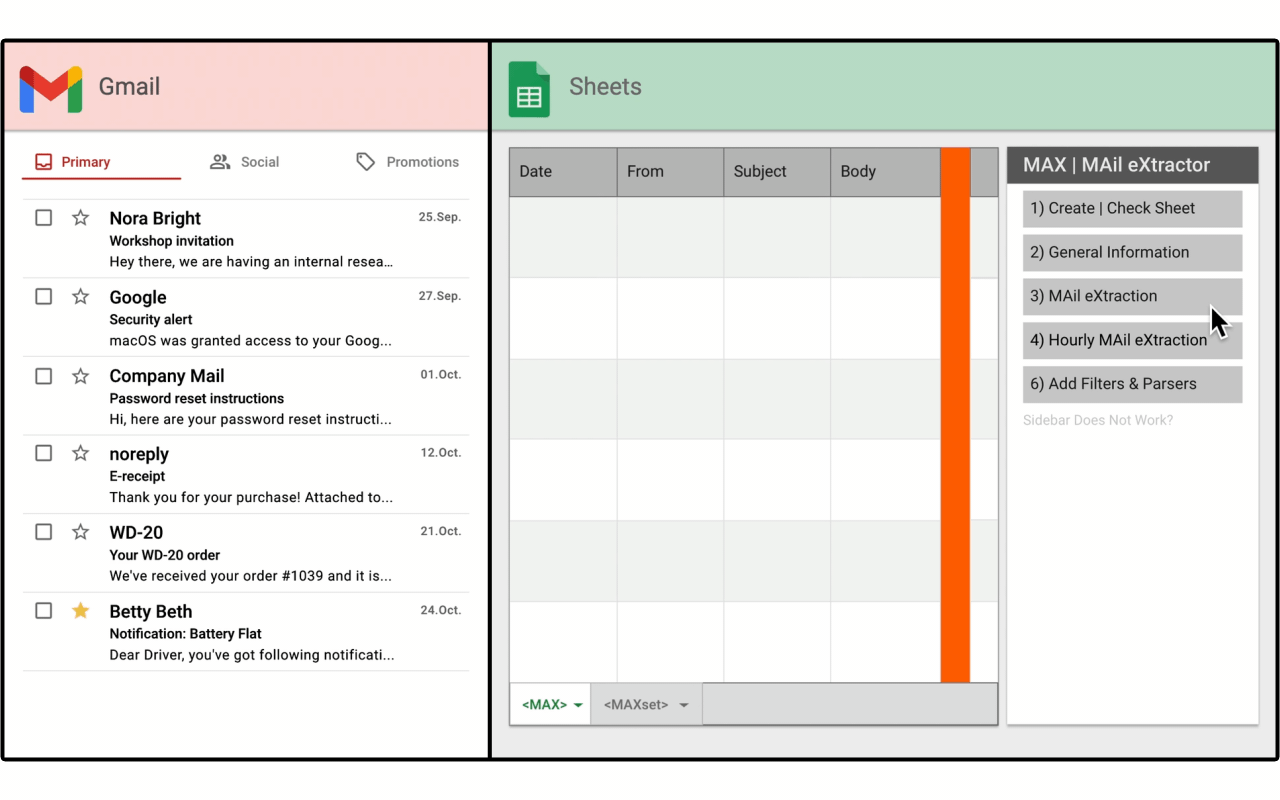Run 3) MAil eXtraction from sidebar
Image resolution: width=1280 pixels, height=800 pixels.
tap(1131, 296)
